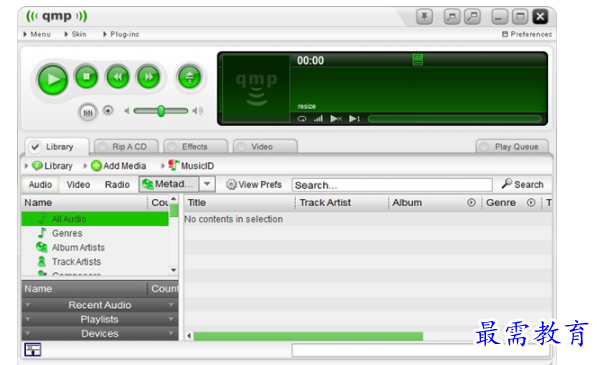Open the Plug-ins menu
This screenshot has width=597, height=365.
(x=121, y=34)
